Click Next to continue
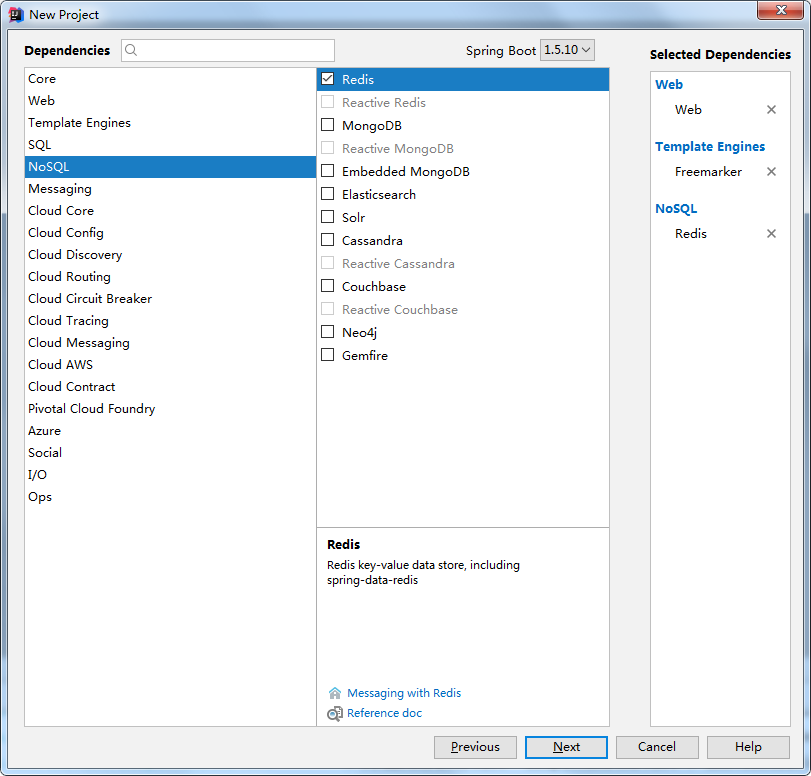This screenshot has height=776, width=811. [566, 747]
